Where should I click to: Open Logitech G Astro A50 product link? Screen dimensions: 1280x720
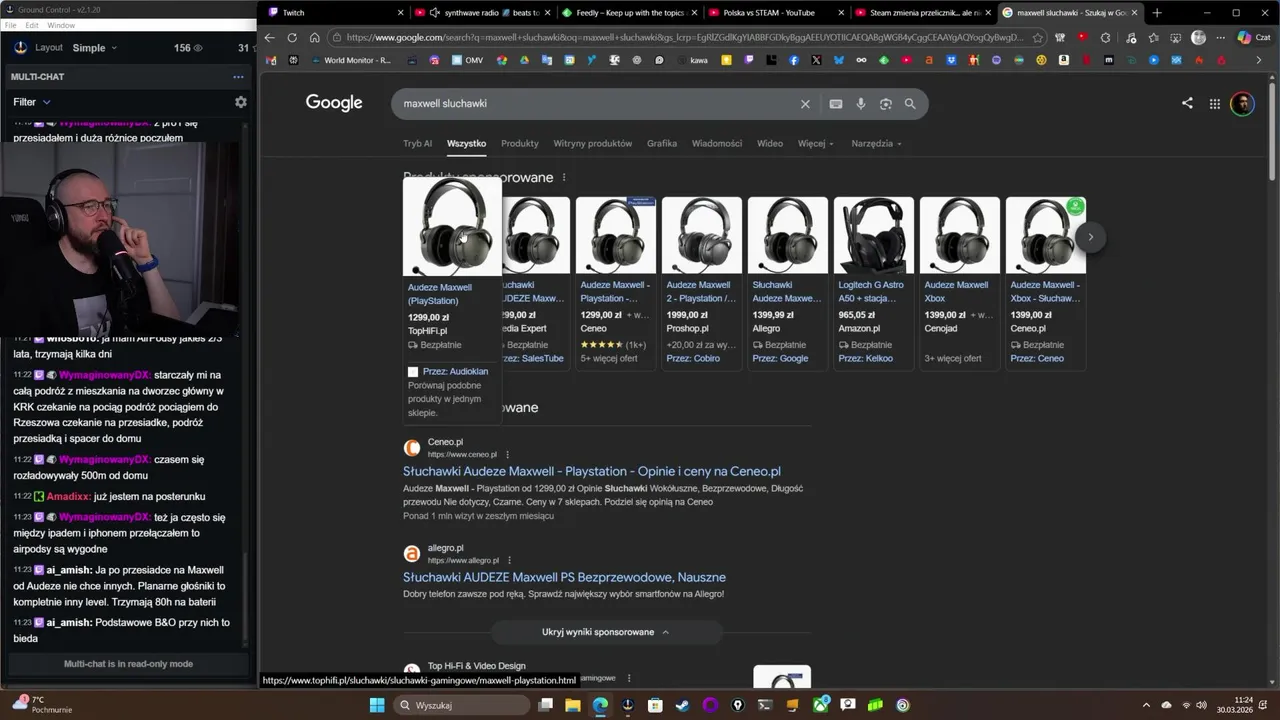point(871,291)
